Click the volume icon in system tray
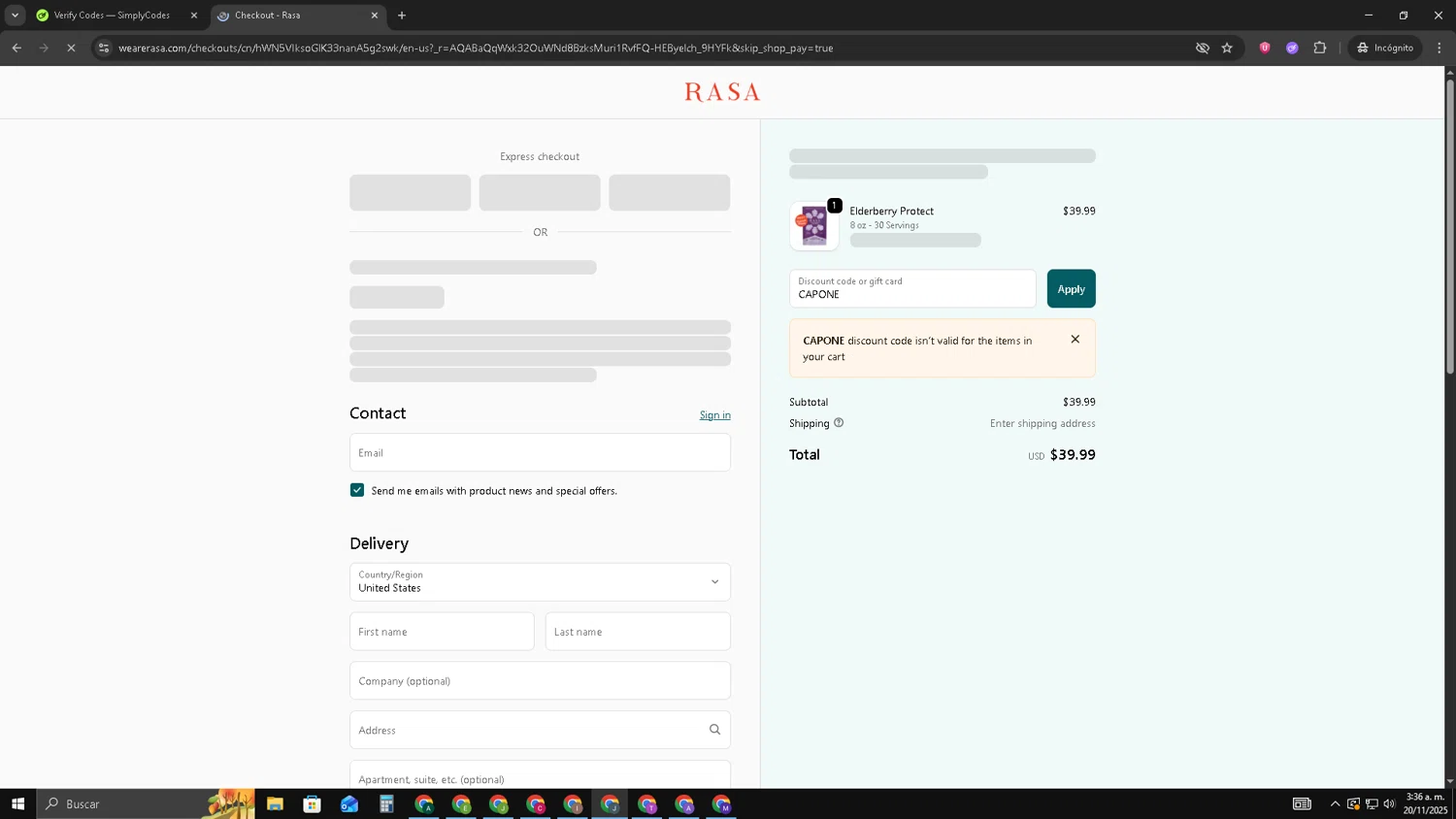The height and width of the screenshot is (819, 1456). [x=1389, y=803]
